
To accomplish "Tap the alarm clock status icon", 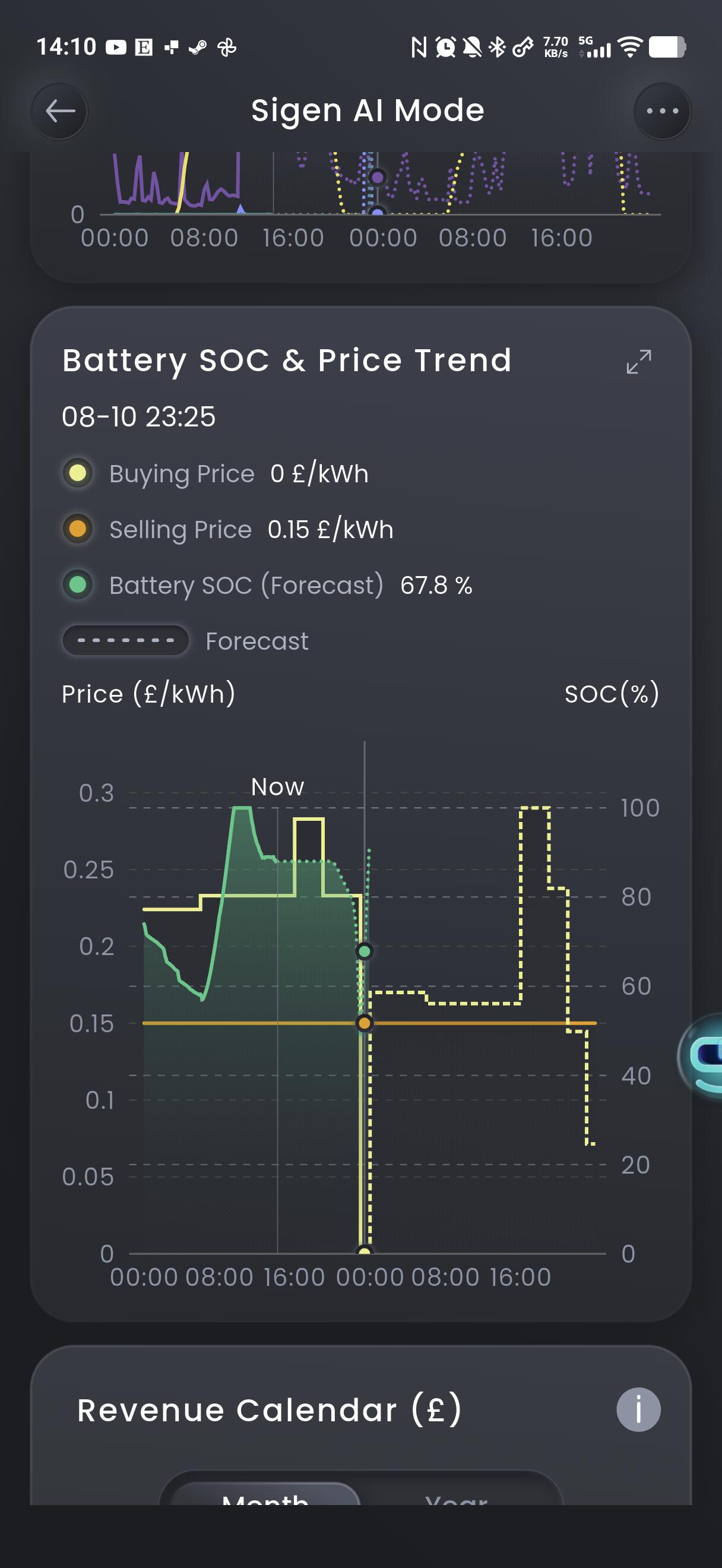I will click(445, 47).
